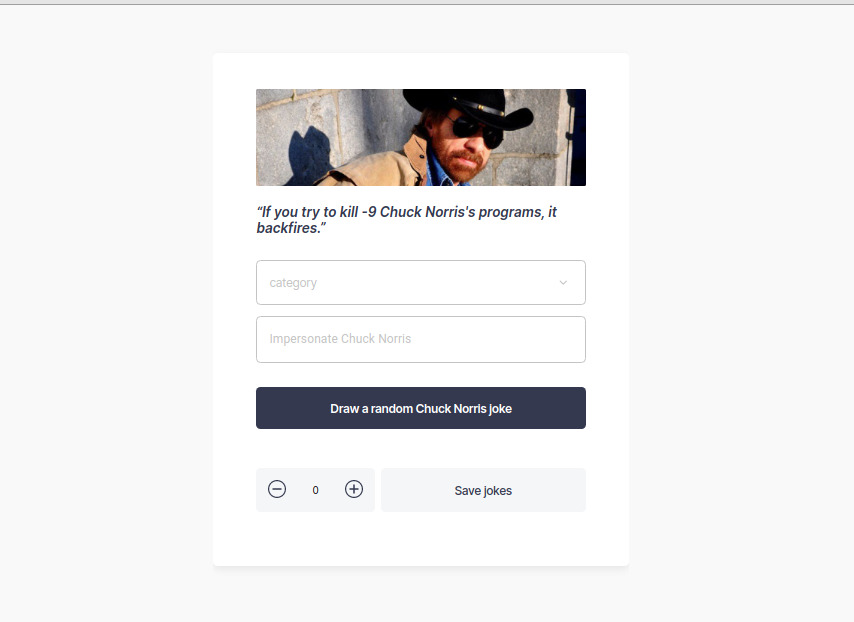Click the black cowboy hat in photo
Viewport: 854px width, 622px height.
[468, 106]
